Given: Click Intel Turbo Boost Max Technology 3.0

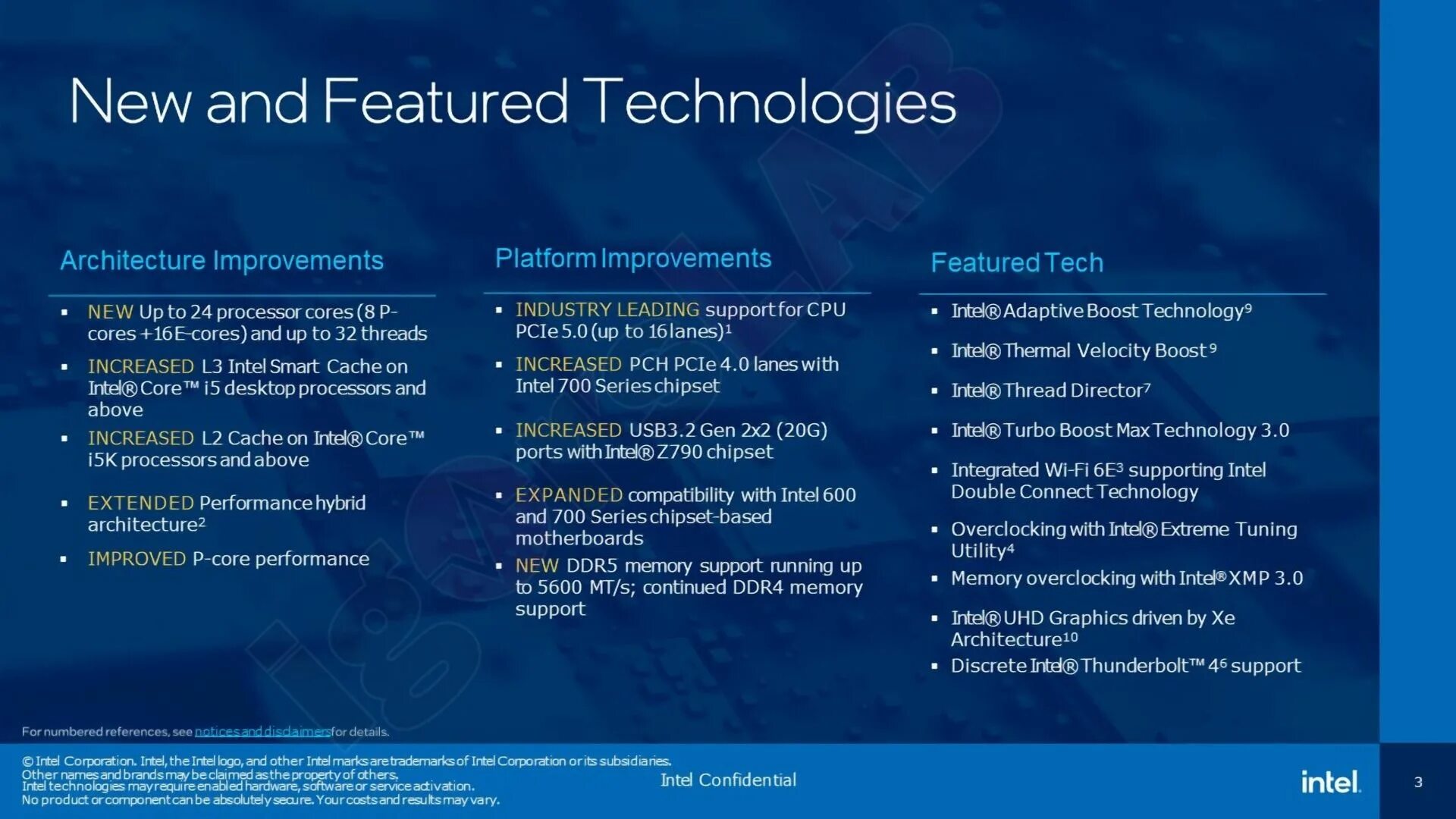Looking at the screenshot, I should coord(1118,428).
